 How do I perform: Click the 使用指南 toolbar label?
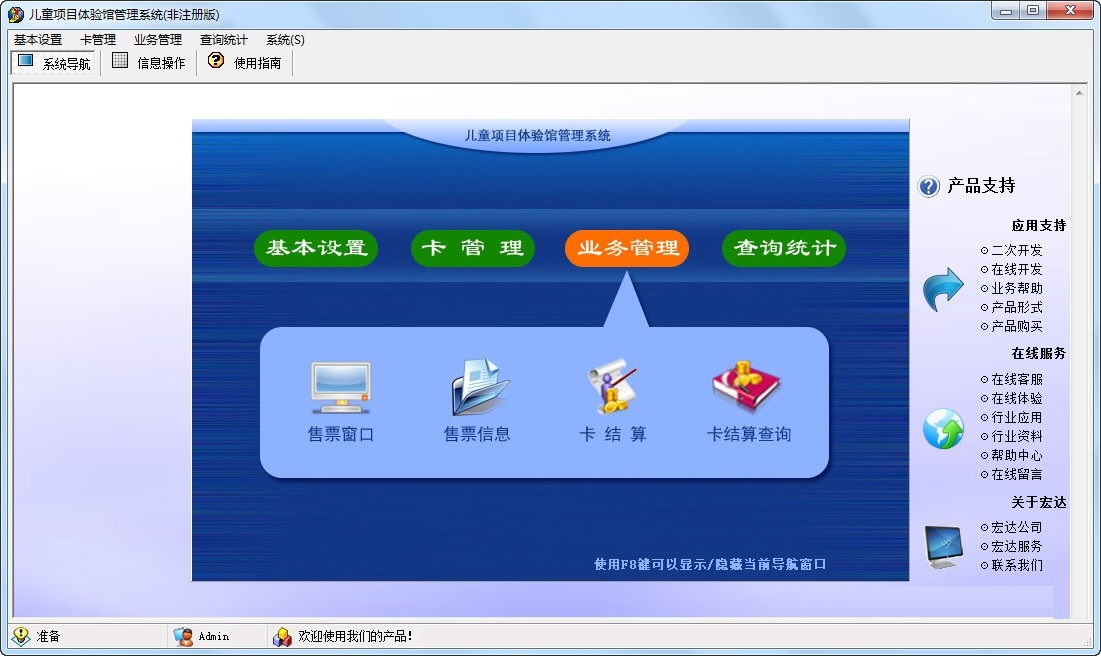tap(257, 63)
